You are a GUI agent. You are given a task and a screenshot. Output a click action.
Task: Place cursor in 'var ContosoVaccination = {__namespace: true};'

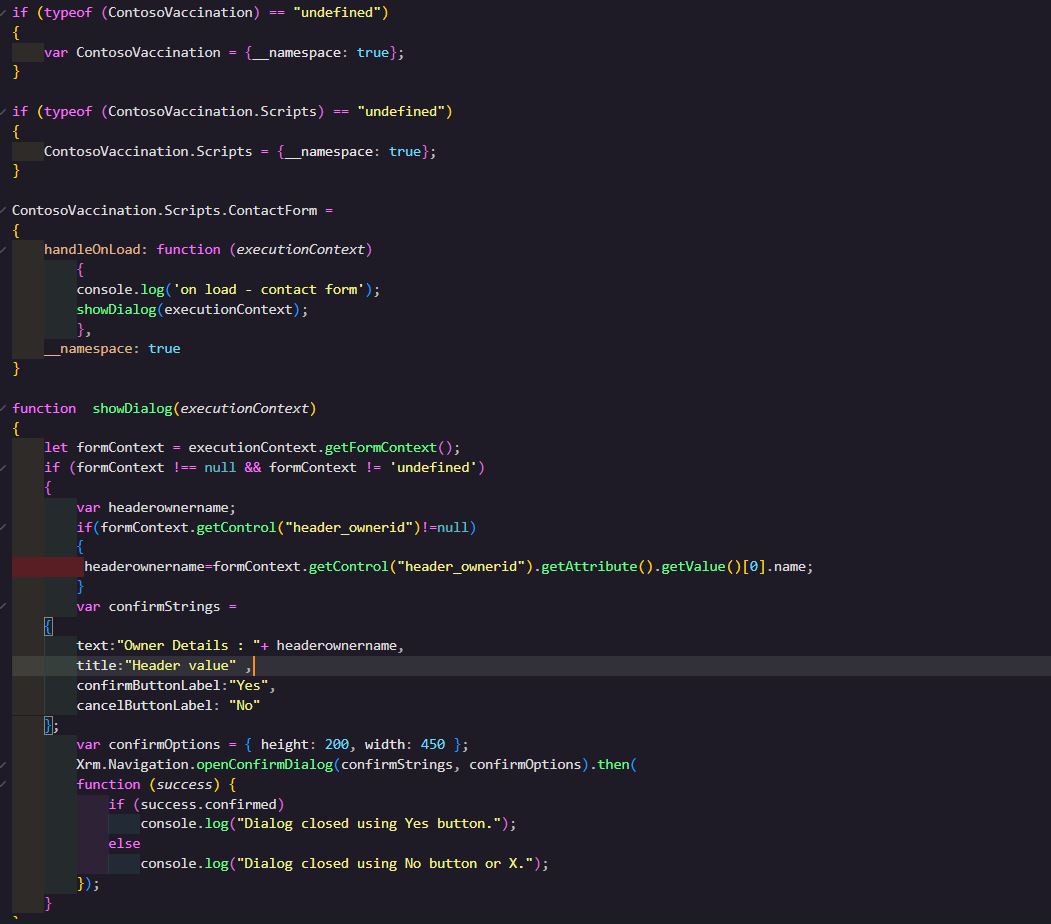click(224, 52)
